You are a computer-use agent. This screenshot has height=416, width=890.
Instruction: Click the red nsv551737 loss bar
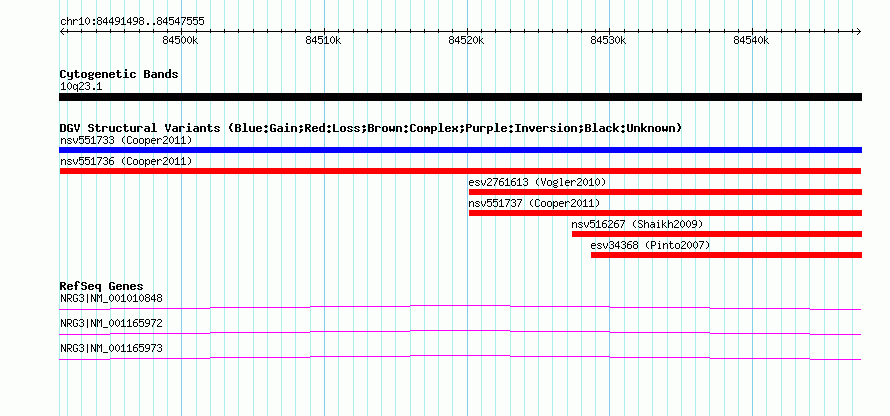[x=665, y=213]
